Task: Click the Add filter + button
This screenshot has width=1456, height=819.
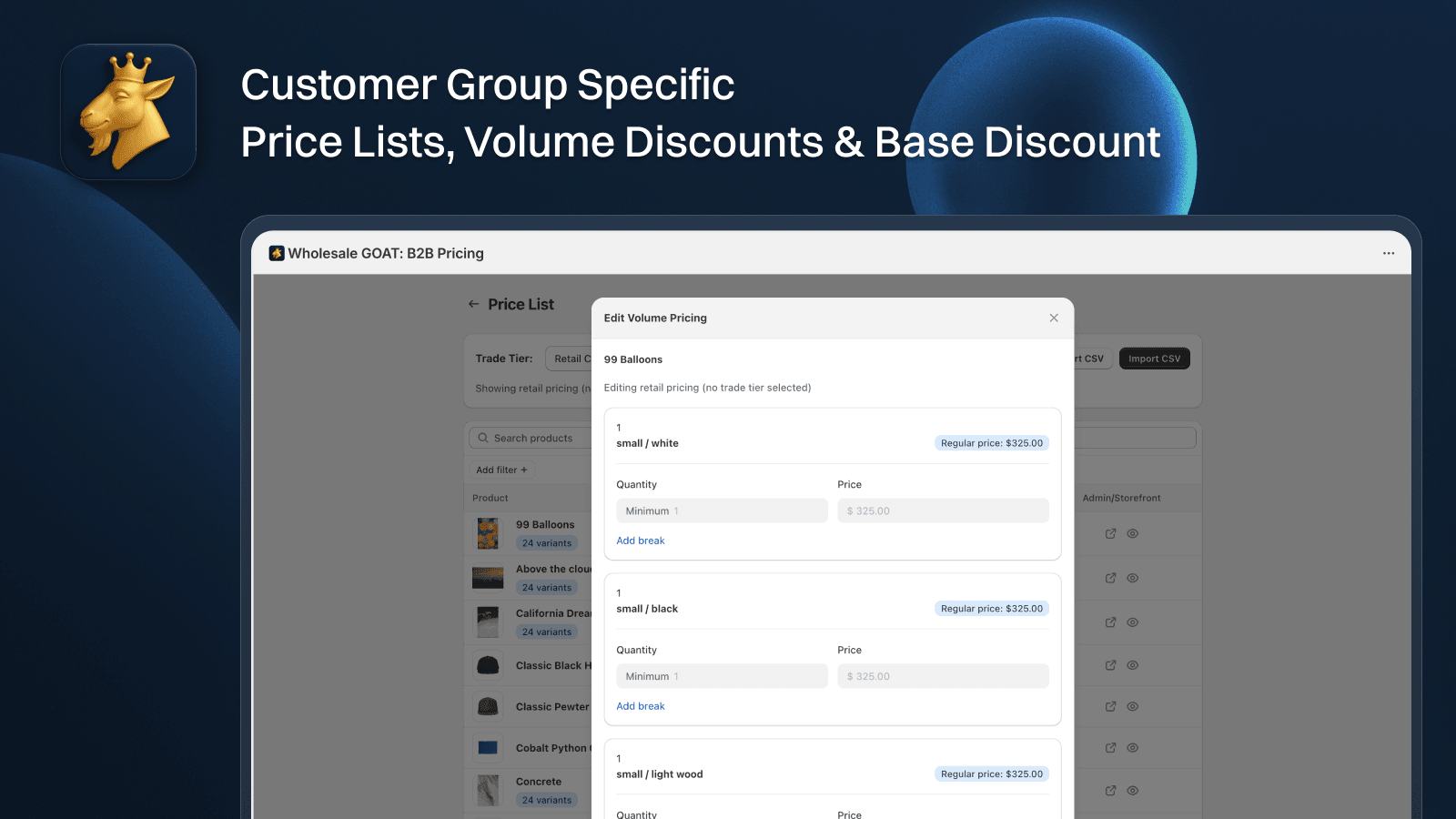Action: [501, 470]
